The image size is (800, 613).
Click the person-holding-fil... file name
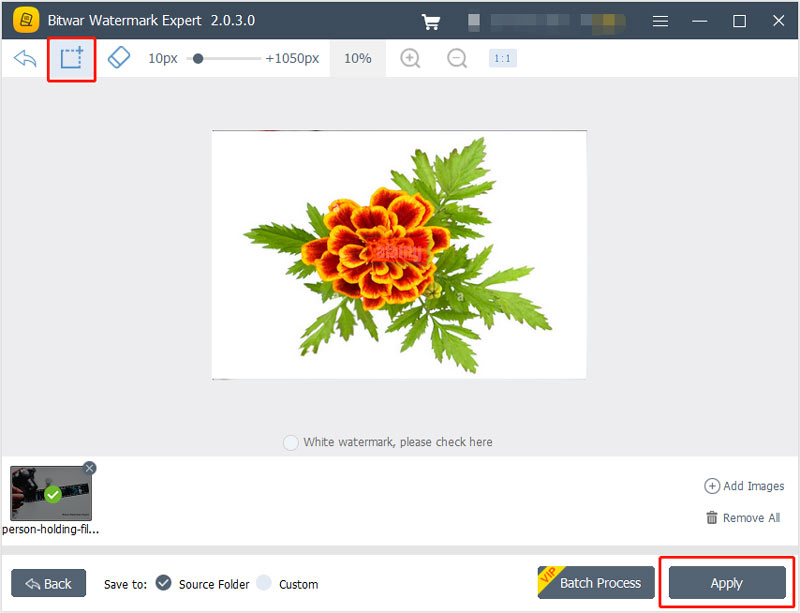(x=51, y=529)
